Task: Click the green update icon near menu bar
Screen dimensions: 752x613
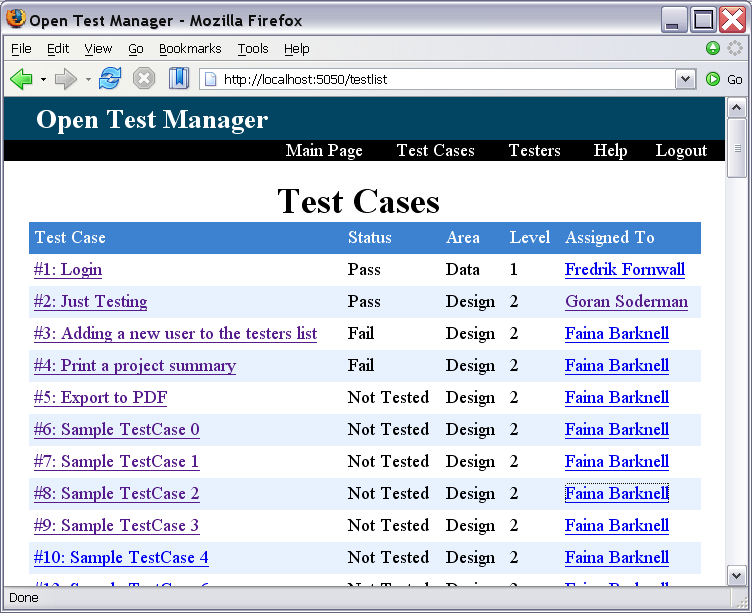Action: pos(713,48)
